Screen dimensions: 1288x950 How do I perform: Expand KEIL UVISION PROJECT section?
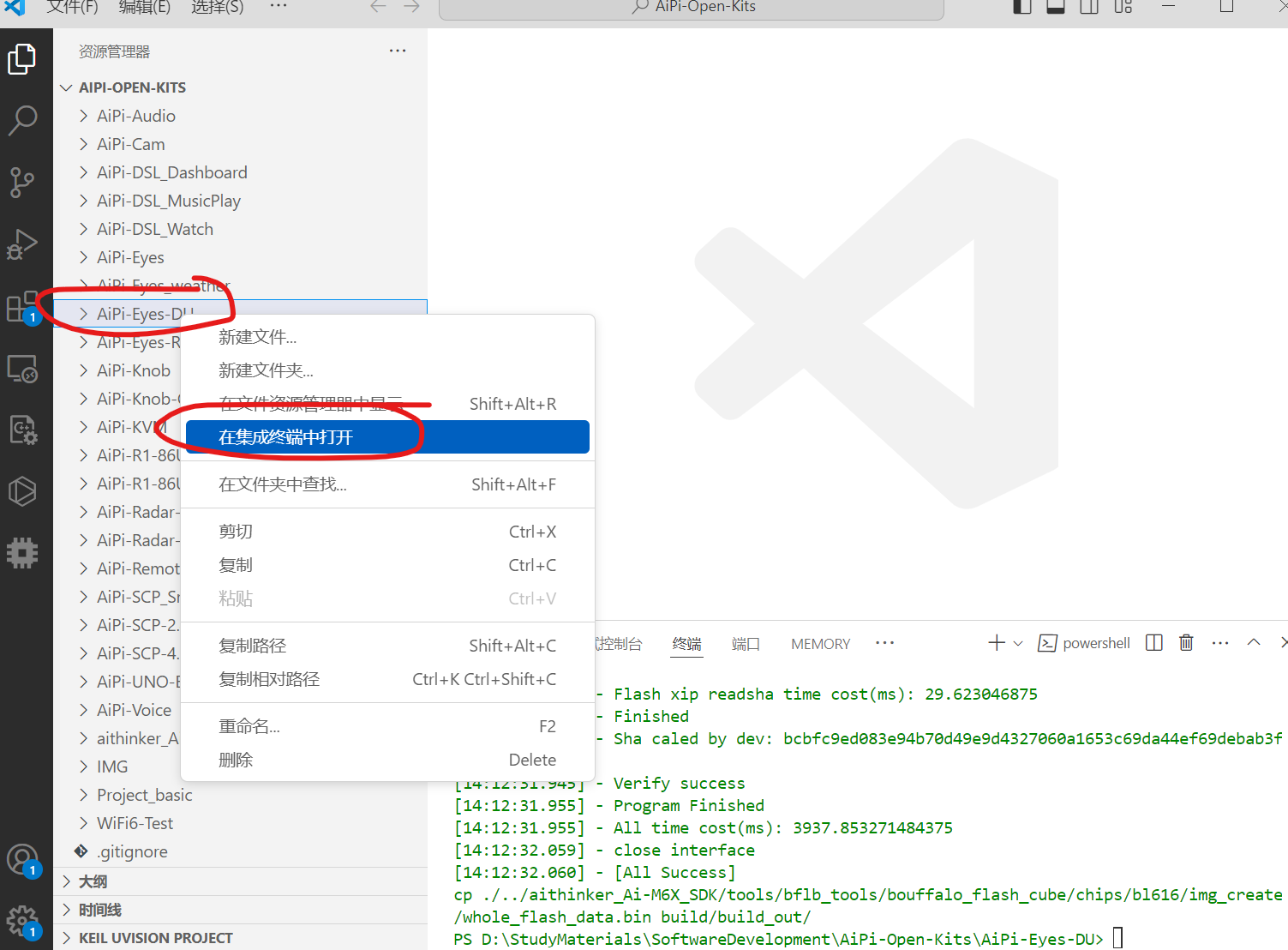click(x=240, y=938)
